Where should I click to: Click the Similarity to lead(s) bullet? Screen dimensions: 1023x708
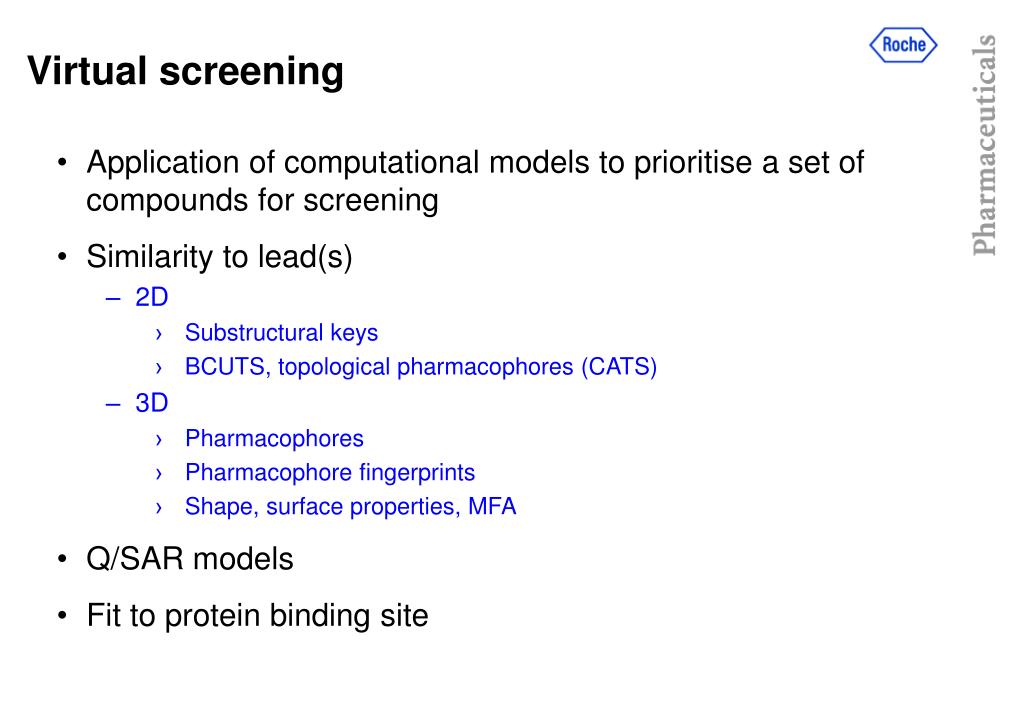click(x=219, y=256)
